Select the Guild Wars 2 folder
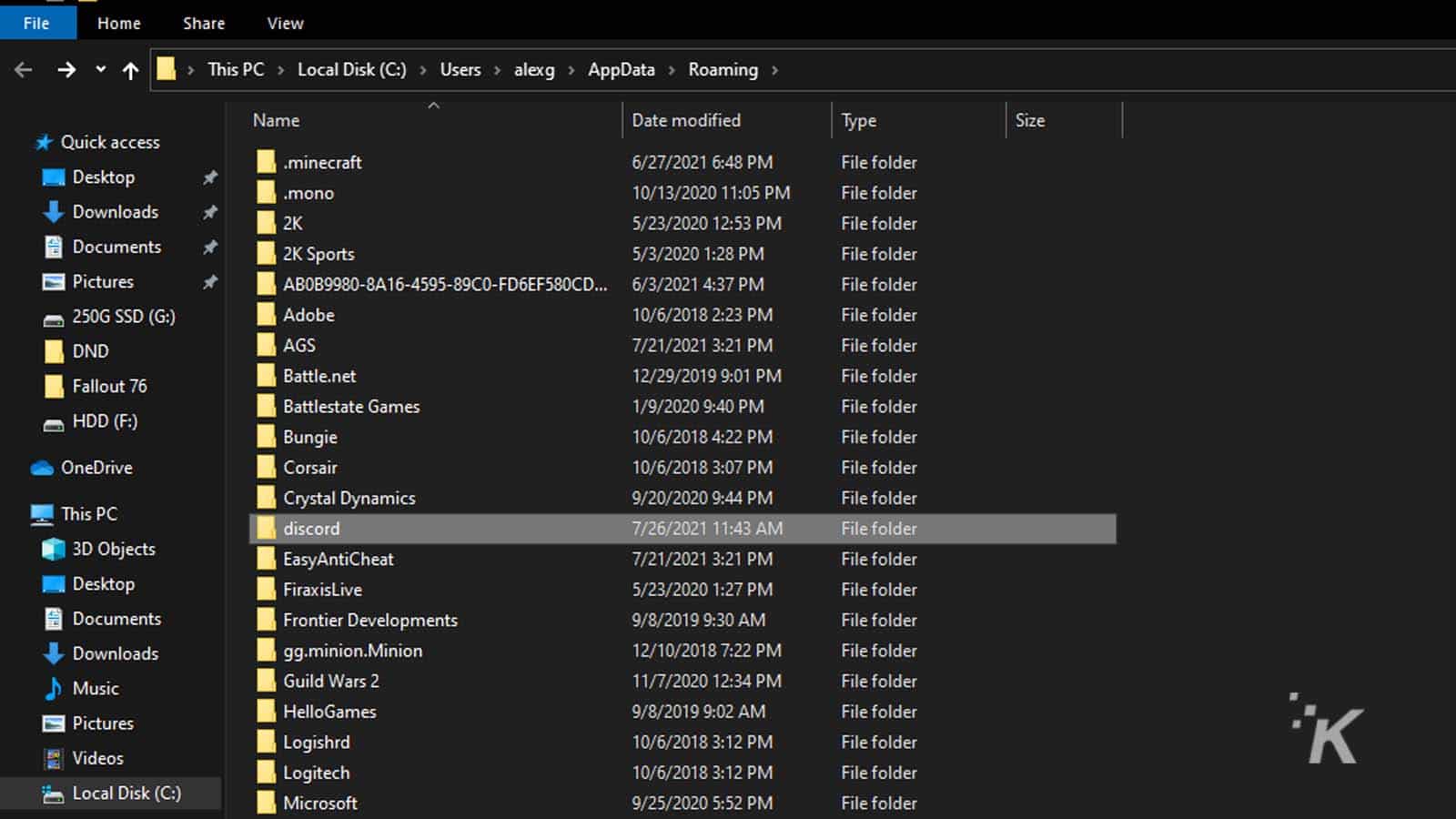 click(331, 681)
